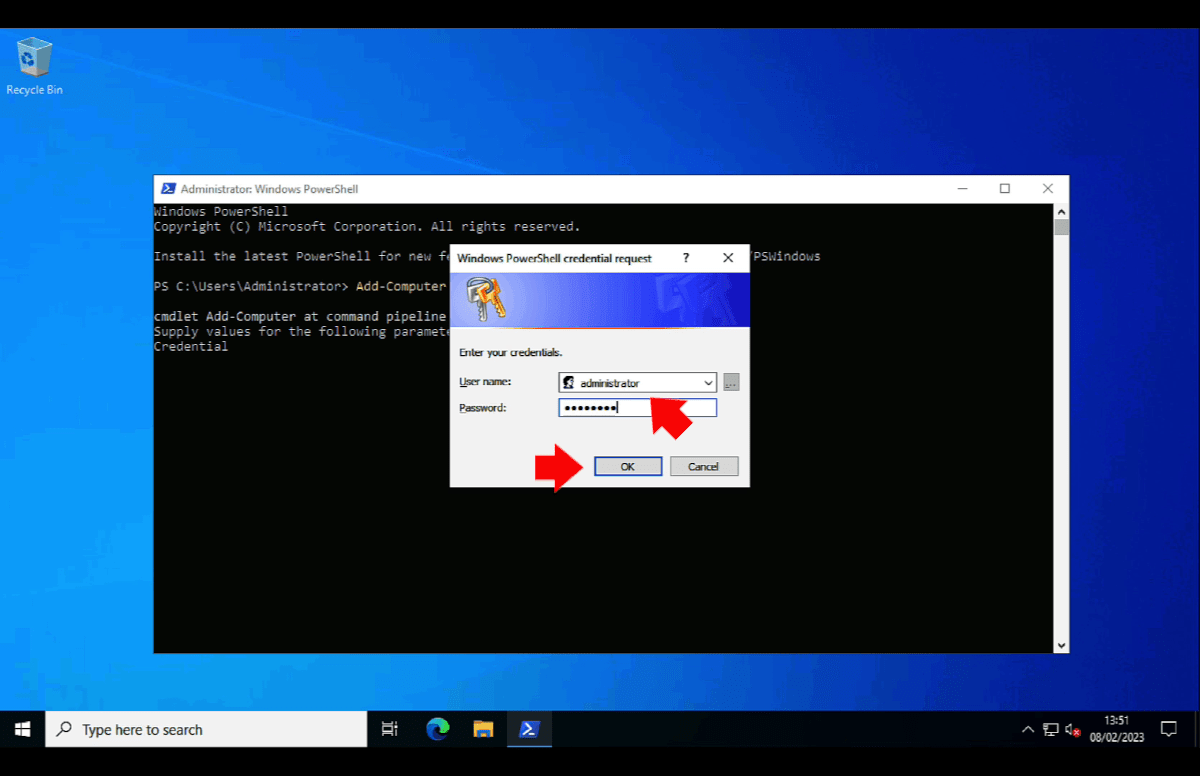Open Task View
1200x776 pixels.
tap(389, 729)
